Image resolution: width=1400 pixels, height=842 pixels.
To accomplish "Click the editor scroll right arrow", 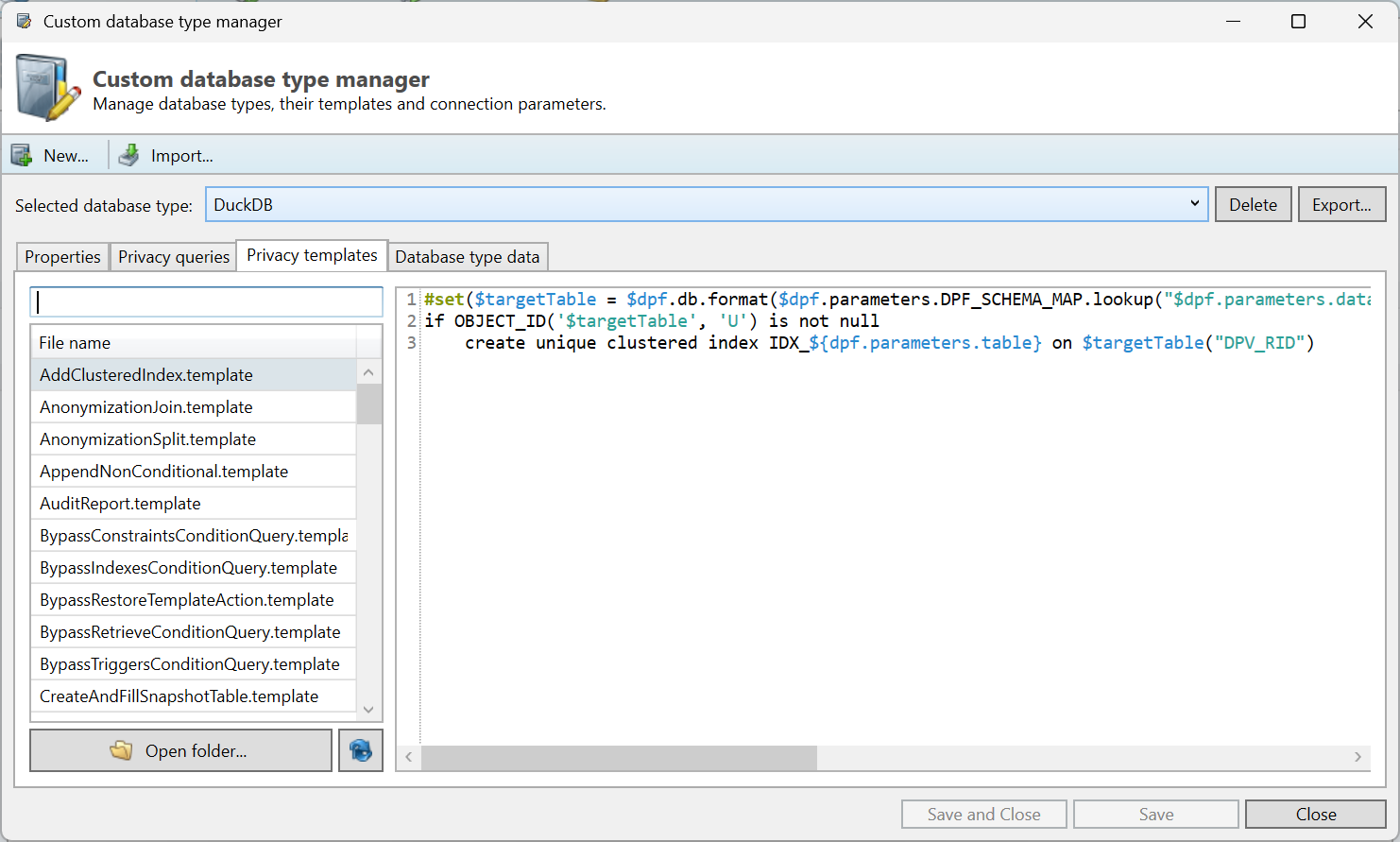I will [x=1357, y=757].
